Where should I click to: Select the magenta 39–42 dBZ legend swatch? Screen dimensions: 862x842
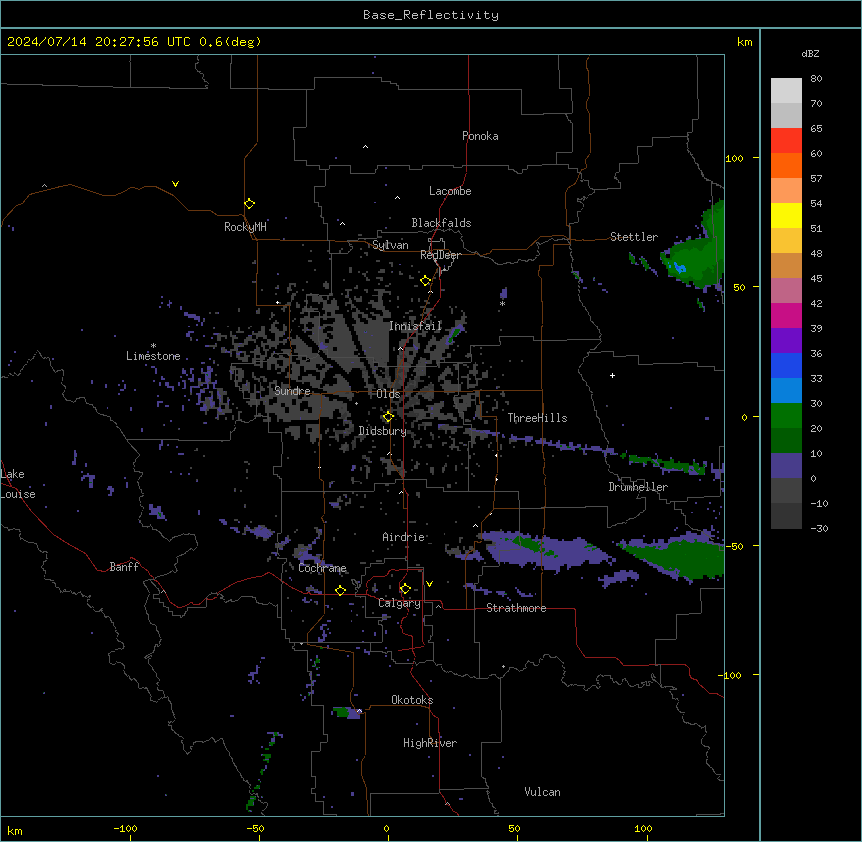pyautogui.click(x=786, y=315)
